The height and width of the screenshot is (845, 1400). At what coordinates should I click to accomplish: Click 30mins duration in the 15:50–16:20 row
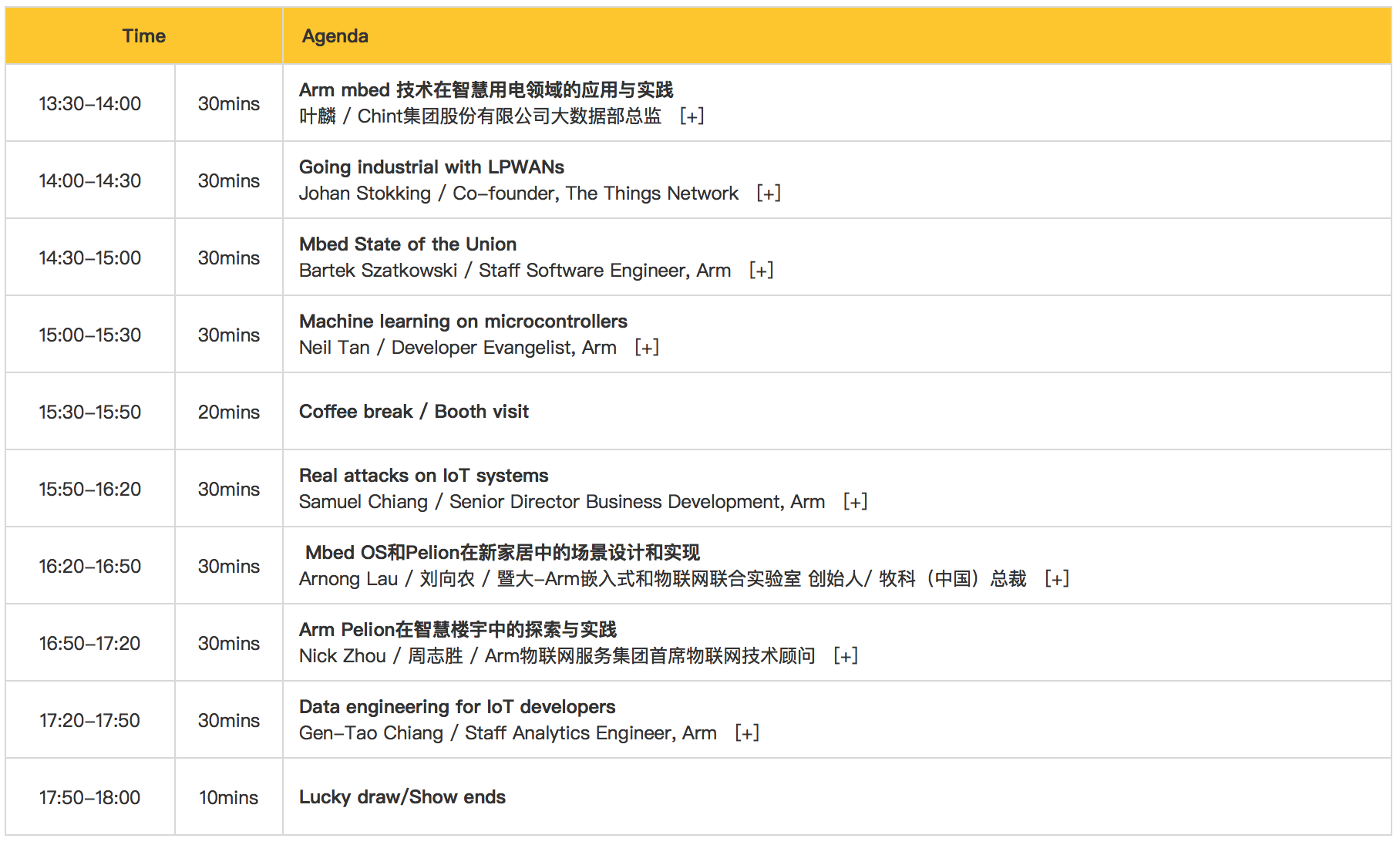pyautogui.click(x=229, y=489)
